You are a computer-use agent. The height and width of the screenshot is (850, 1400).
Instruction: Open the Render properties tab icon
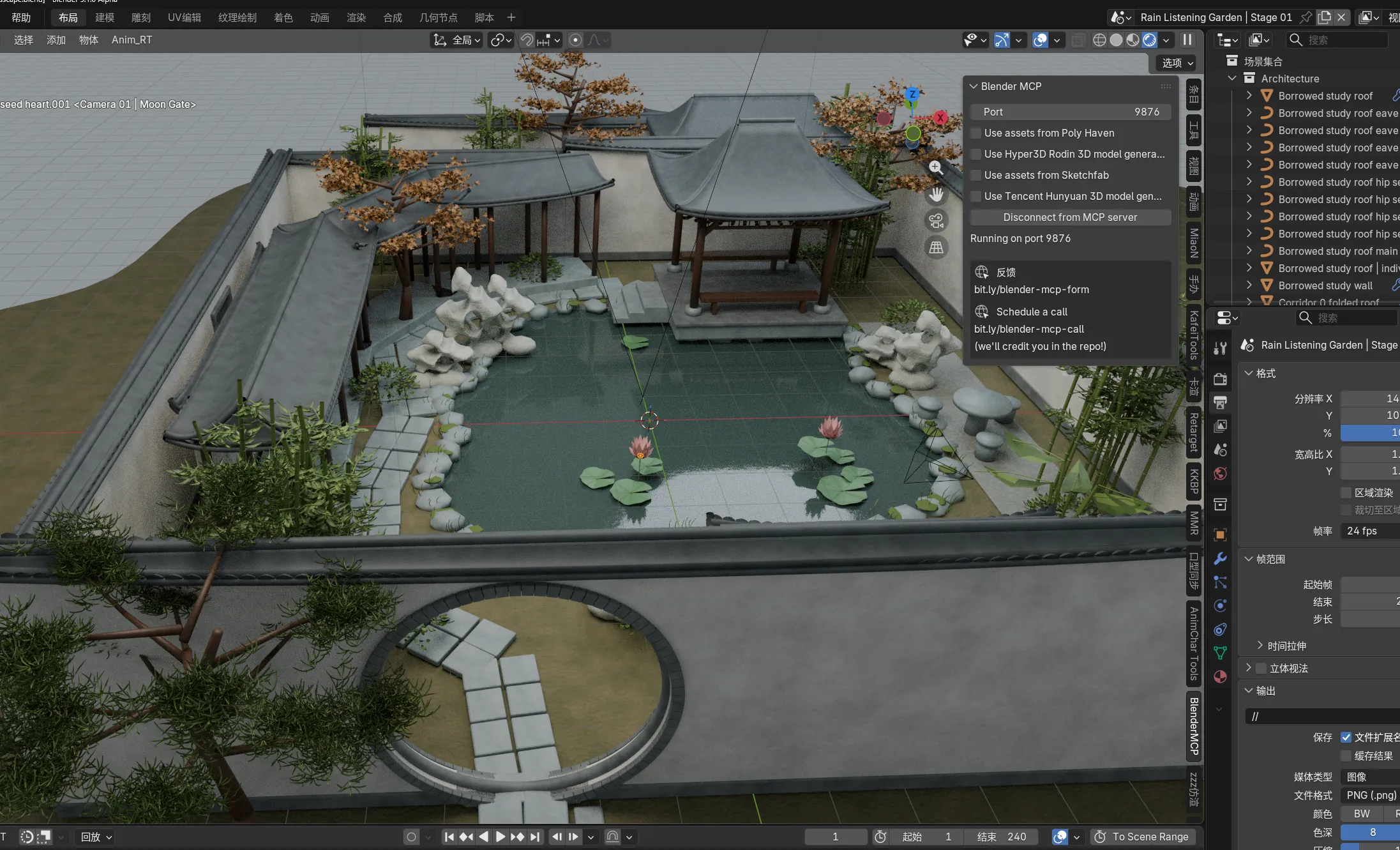click(1220, 379)
